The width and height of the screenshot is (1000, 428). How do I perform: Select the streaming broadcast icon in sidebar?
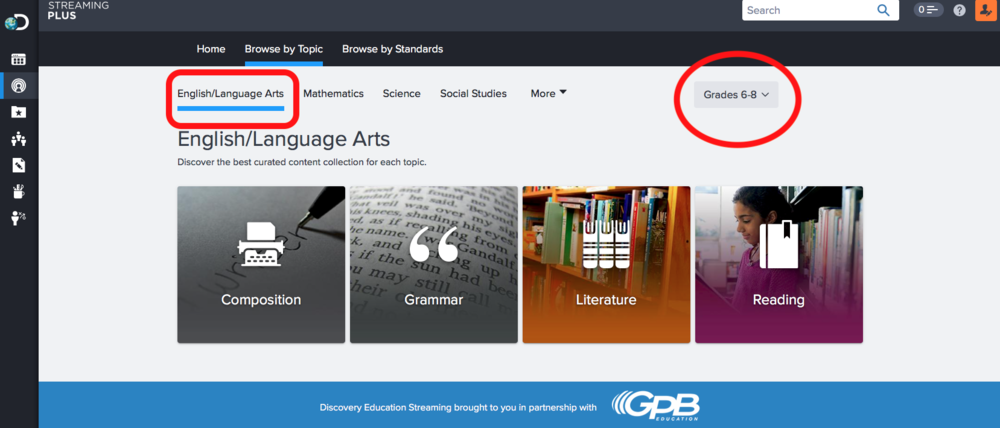pos(18,85)
